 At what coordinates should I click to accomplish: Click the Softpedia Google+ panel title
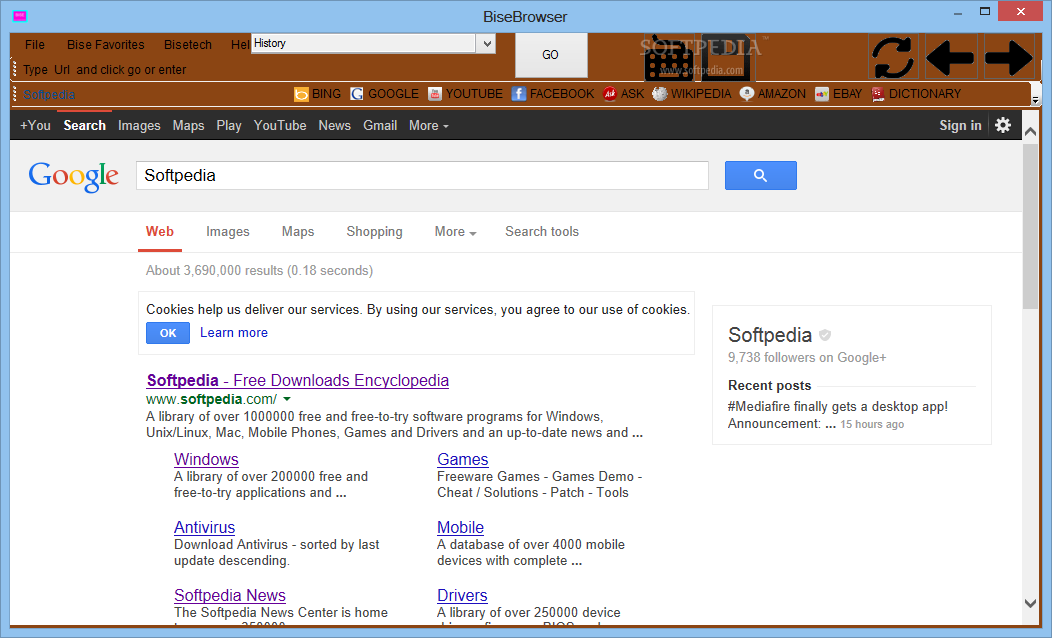[x=770, y=335]
